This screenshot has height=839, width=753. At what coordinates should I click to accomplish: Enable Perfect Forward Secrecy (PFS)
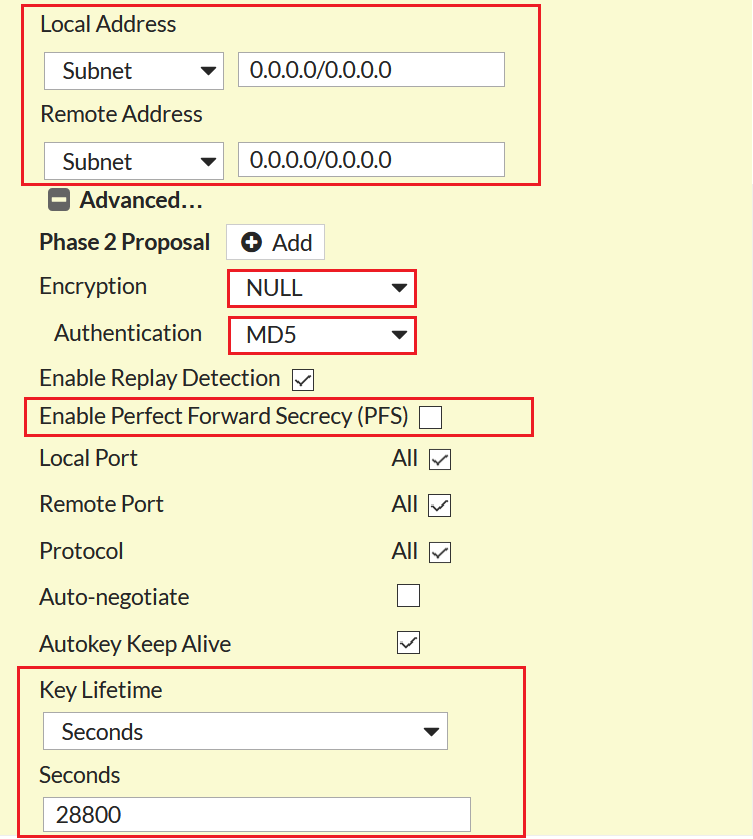(x=430, y=417)
